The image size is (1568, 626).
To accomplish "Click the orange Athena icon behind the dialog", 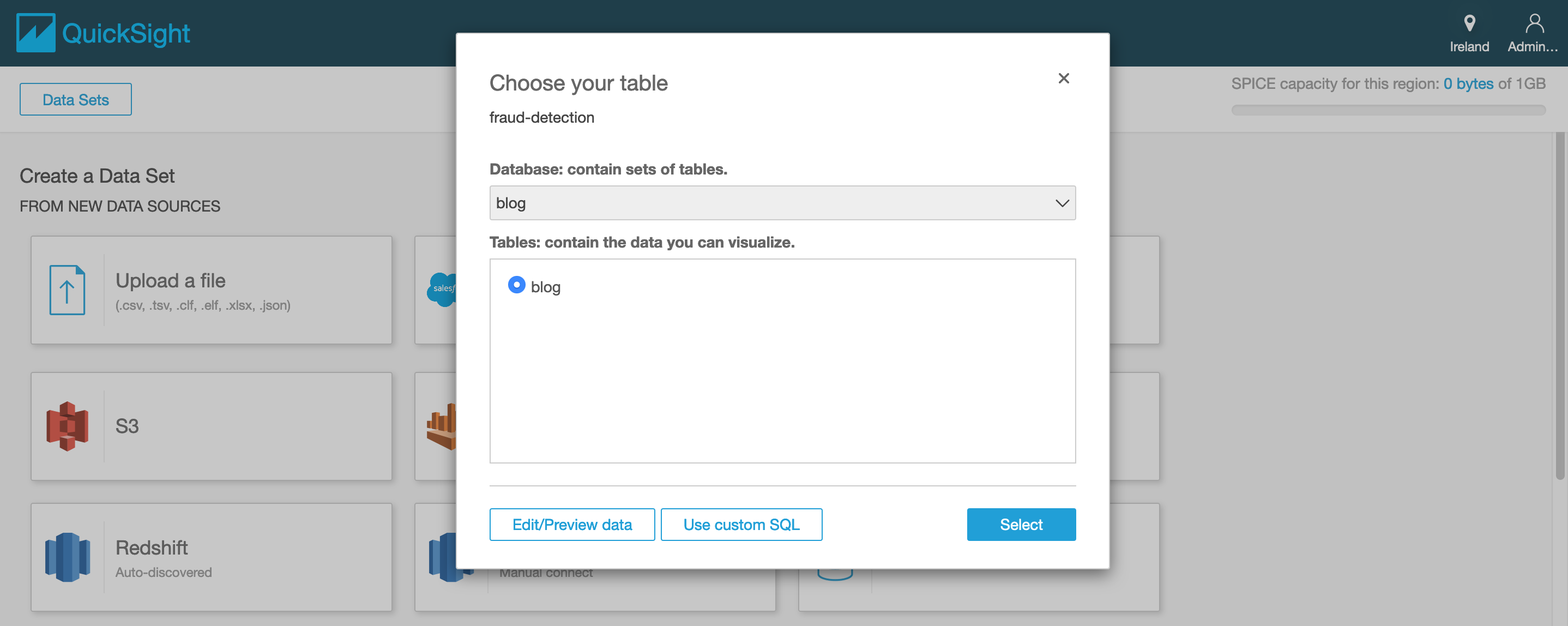I will tap(442, 426).
